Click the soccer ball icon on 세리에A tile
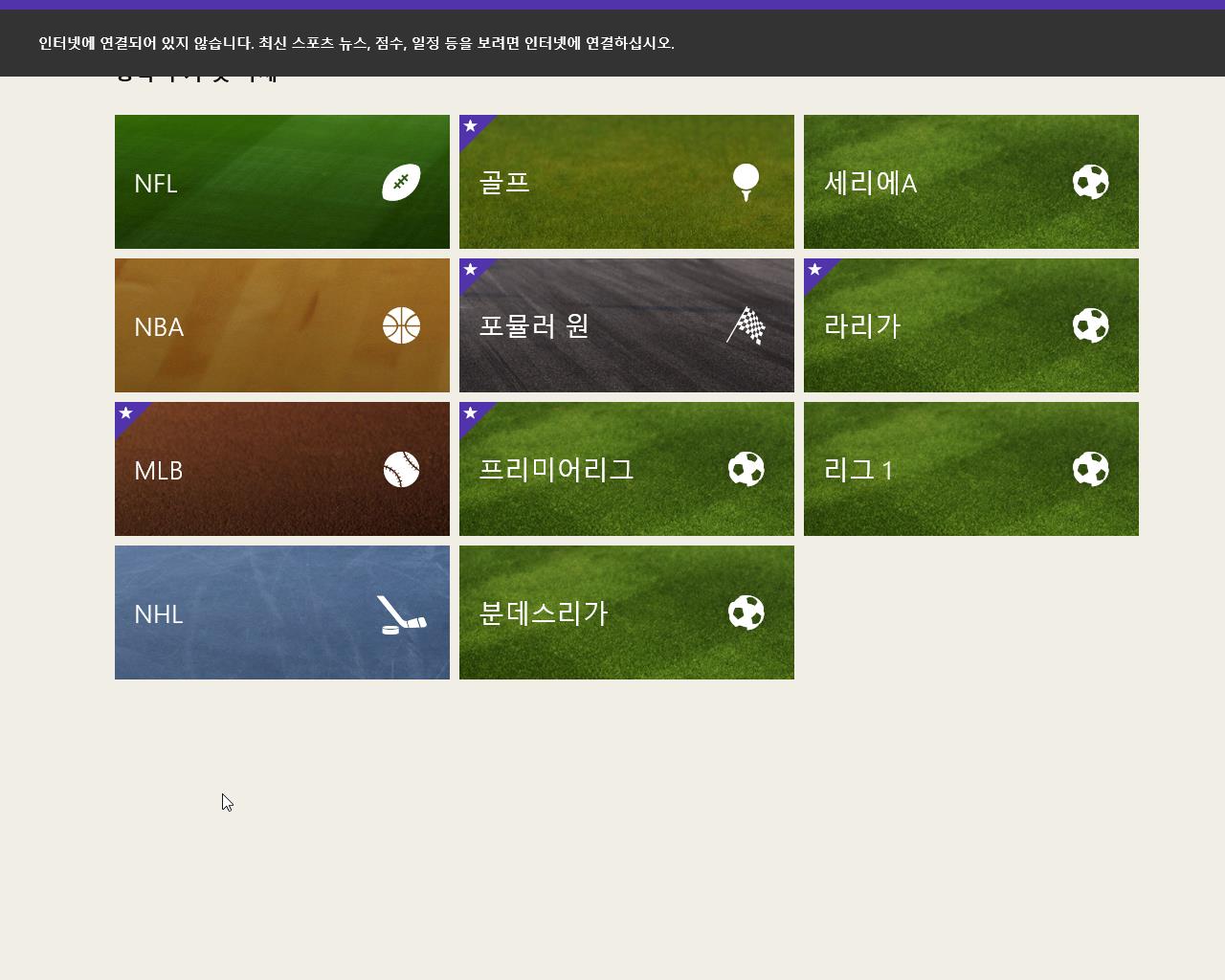1225x980 pixels. tap(1090, 182)
